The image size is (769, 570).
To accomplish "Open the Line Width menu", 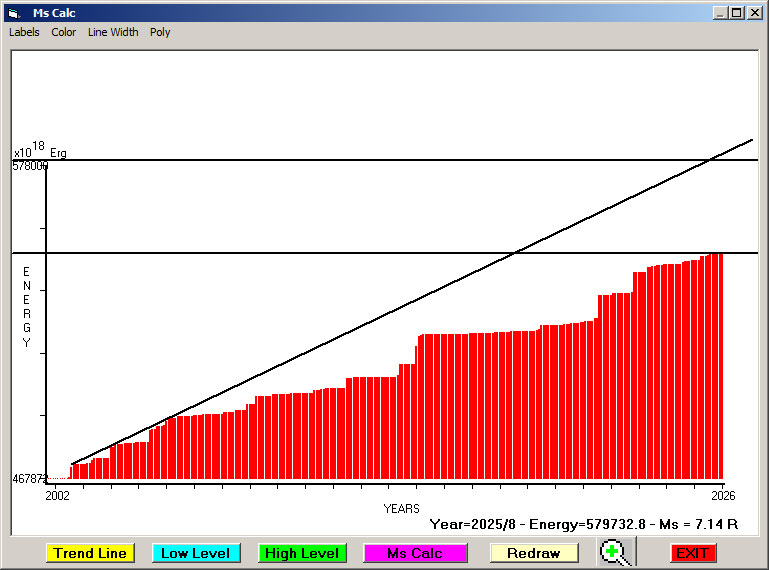I will (x=113, y=32).
